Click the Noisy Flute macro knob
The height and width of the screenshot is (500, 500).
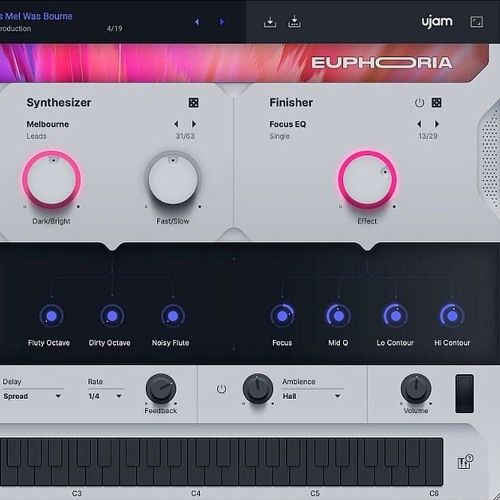(x=173, y=316)
